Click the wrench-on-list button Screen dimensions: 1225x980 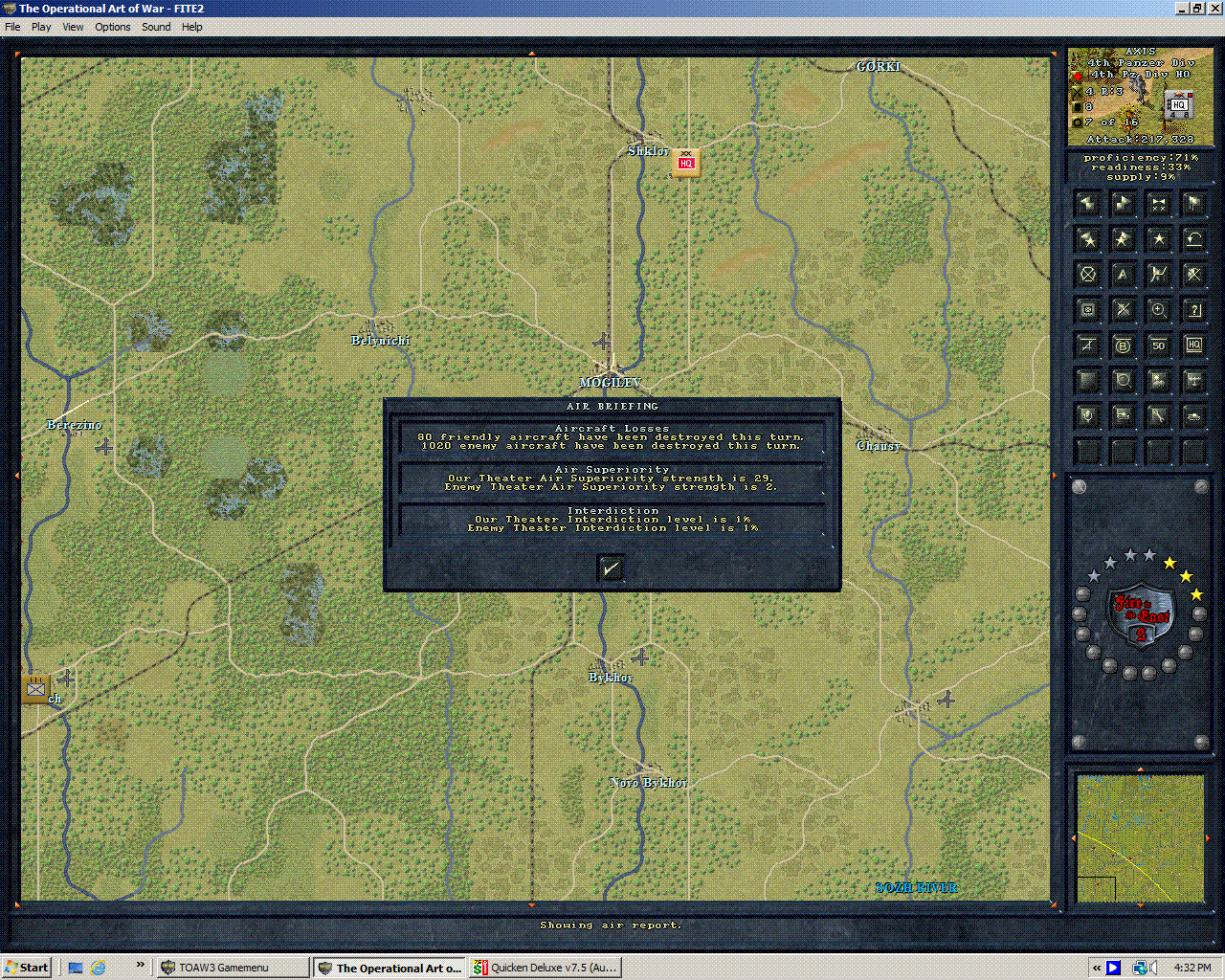click(1158, 415)
